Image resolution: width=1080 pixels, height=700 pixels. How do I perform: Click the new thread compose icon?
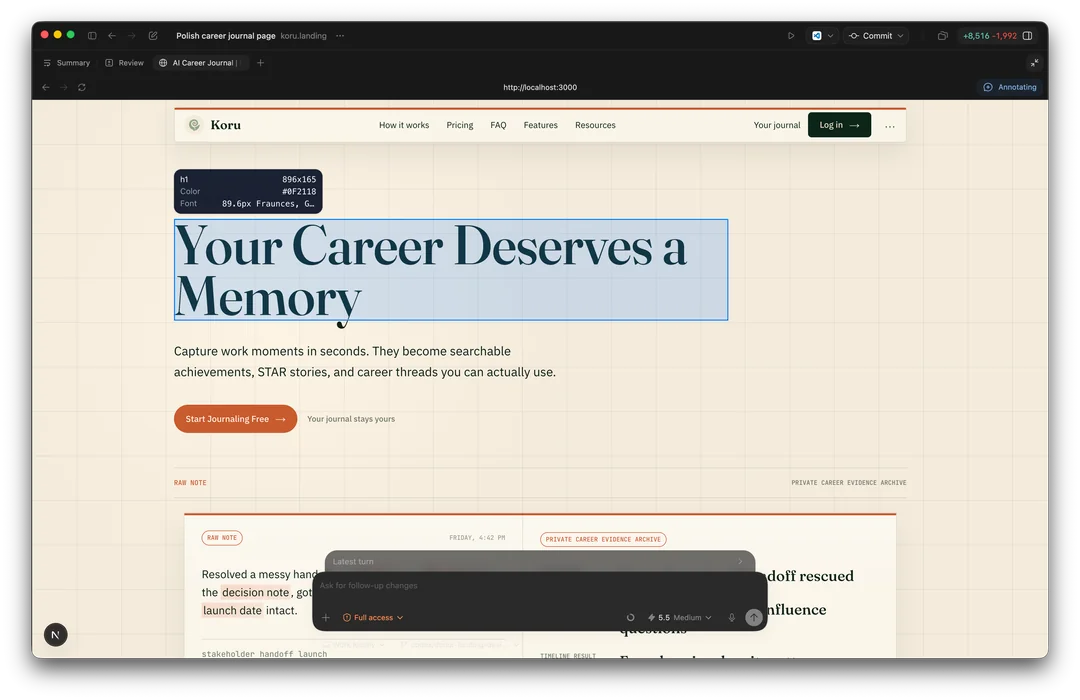click(153, 36)
